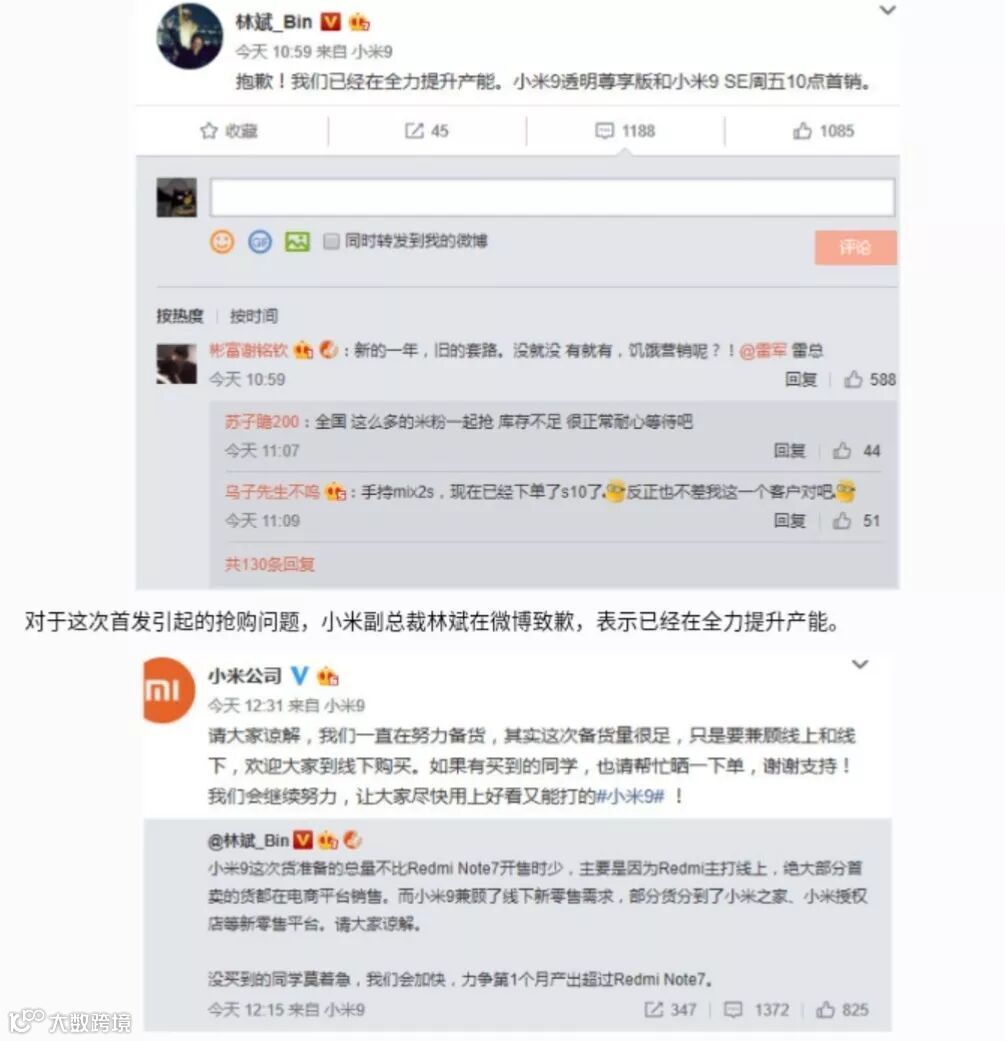Attach image to the comment
The width and height of the screenshot is (1005, 1041).
coord(297,241)
